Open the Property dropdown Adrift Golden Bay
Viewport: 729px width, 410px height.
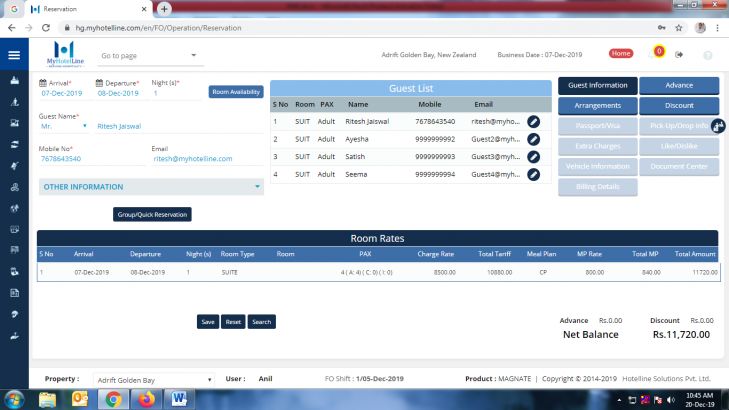pyautogui.click(x=153, y=380)
